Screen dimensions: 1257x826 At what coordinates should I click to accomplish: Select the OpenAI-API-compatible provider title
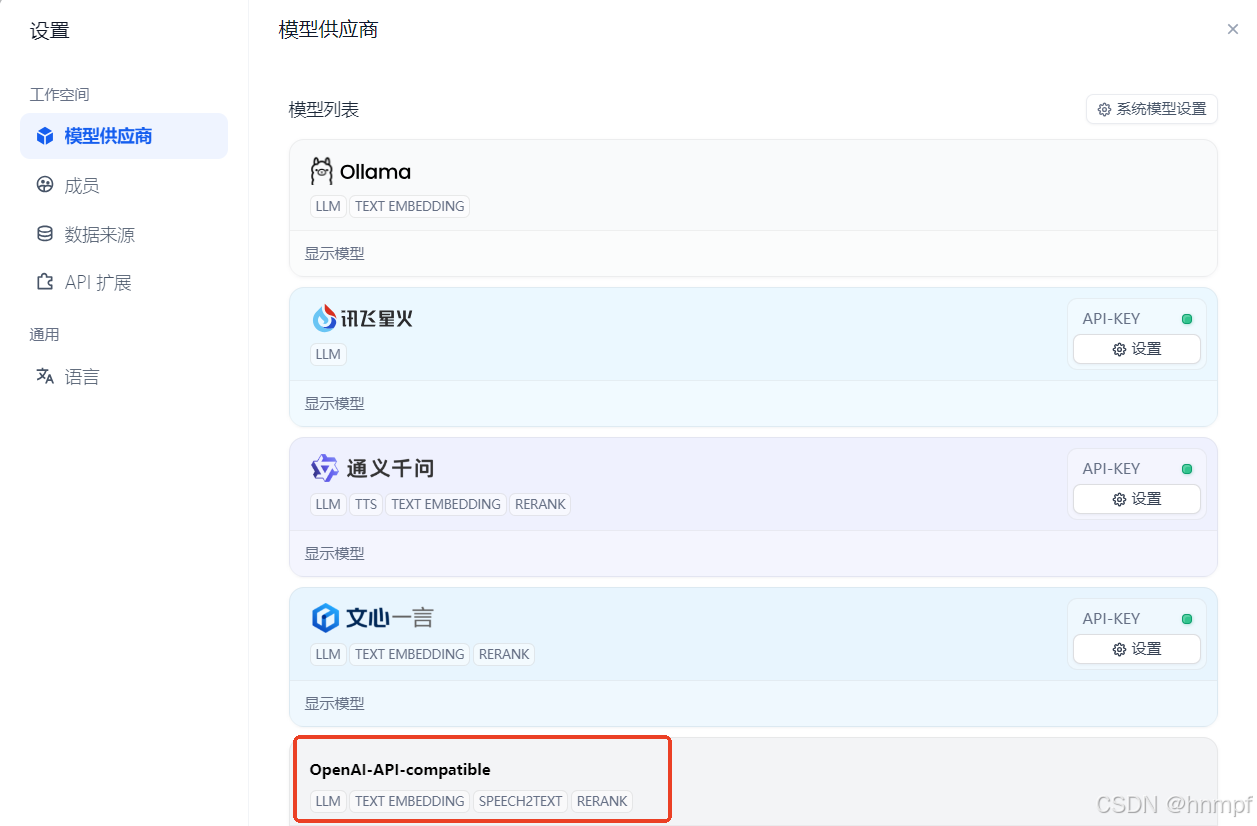(400, 770)
